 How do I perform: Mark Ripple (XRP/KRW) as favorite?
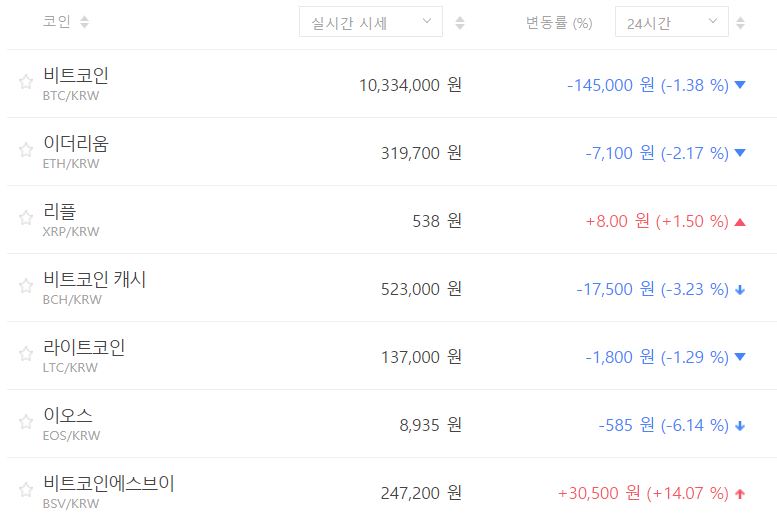pyautogui.click(x=26, y=219)
